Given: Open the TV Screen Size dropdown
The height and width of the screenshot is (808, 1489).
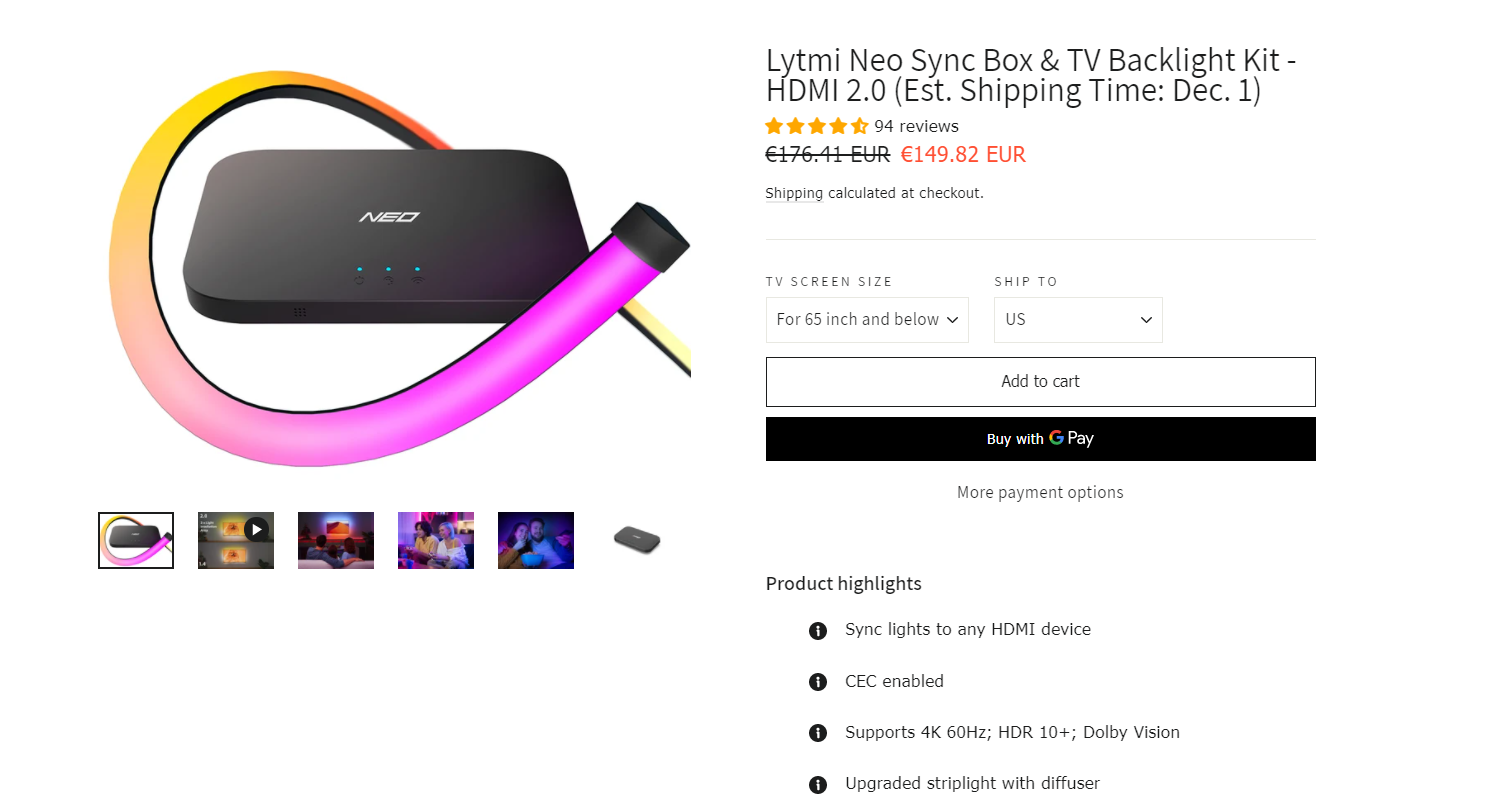Looking at the screenshot, I should point(867,320).
